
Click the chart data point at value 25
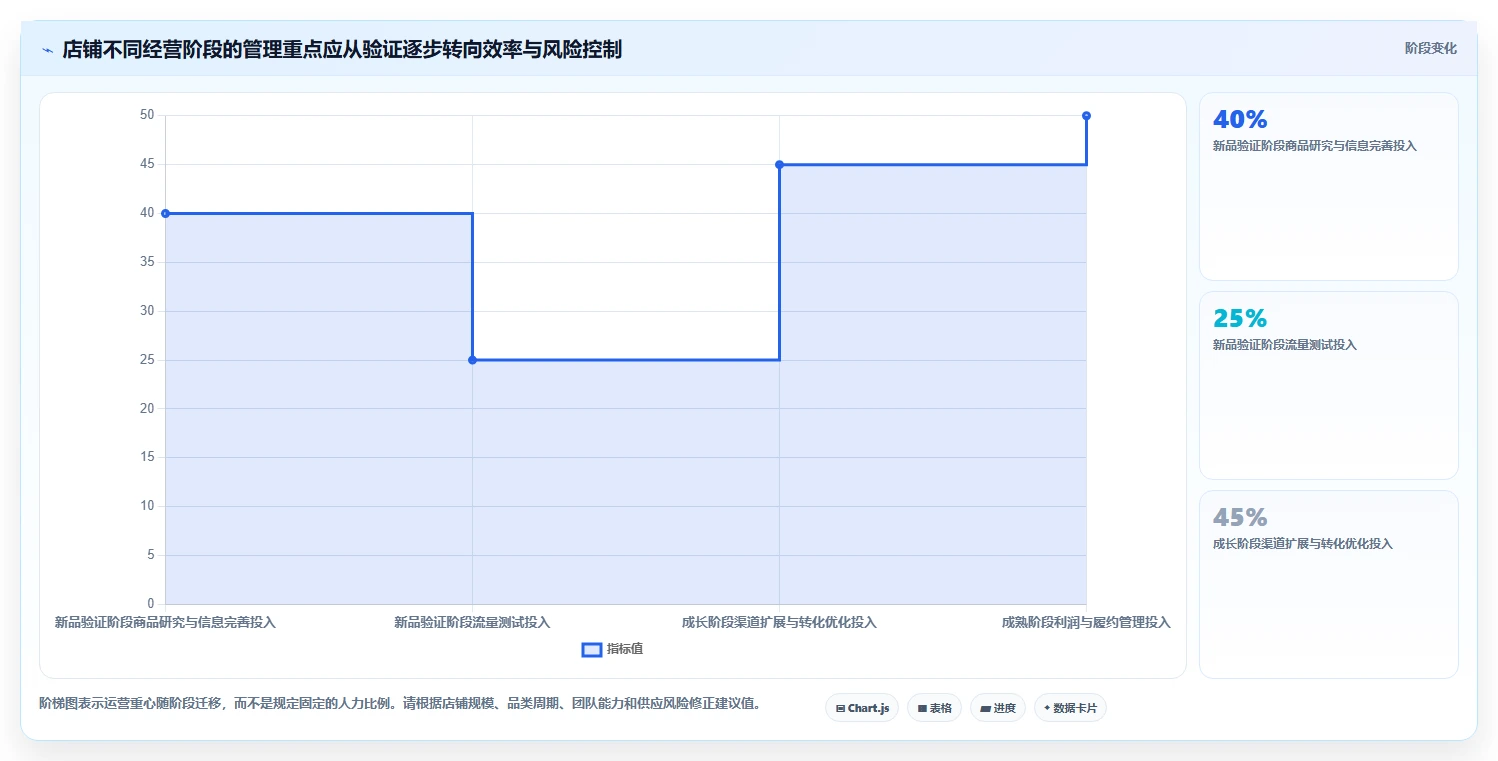pos(472,360)
